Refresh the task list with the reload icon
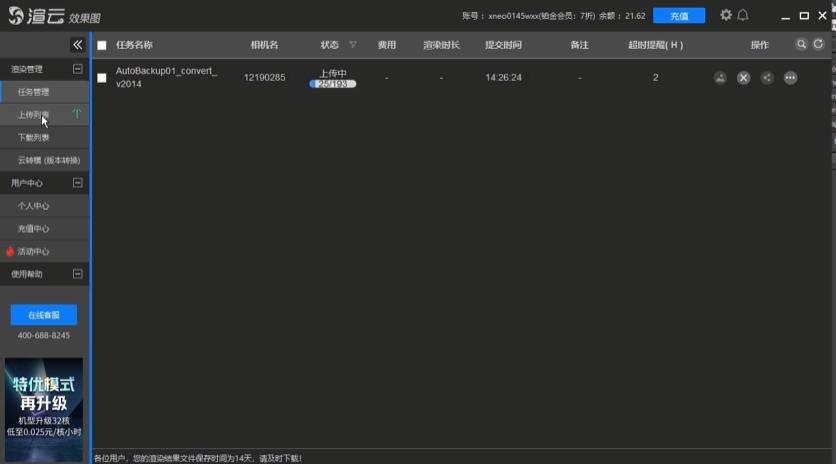Screen dimensions: 836x464 coord(818,45)
